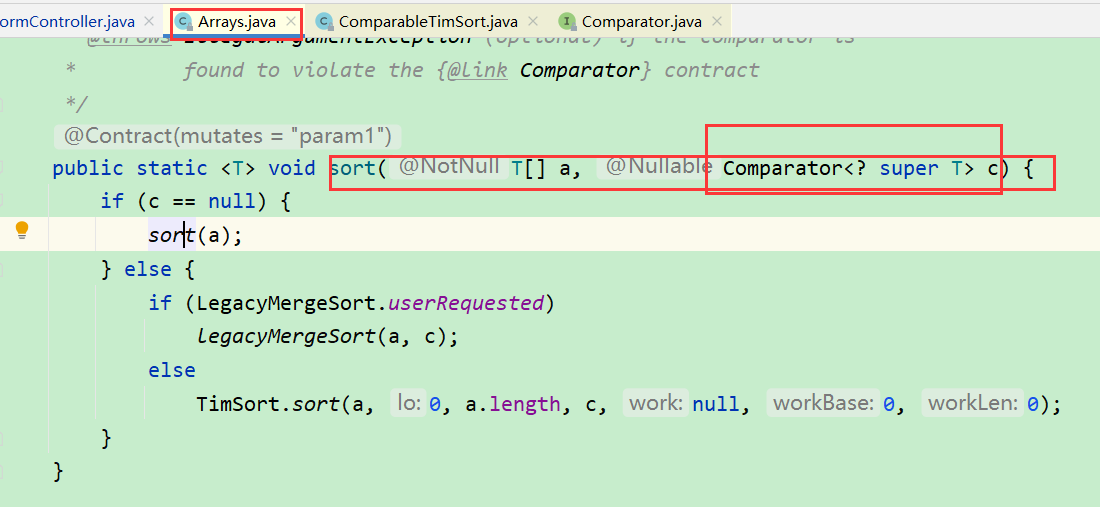Place cursor on the sort(a); call

[195, 236]
